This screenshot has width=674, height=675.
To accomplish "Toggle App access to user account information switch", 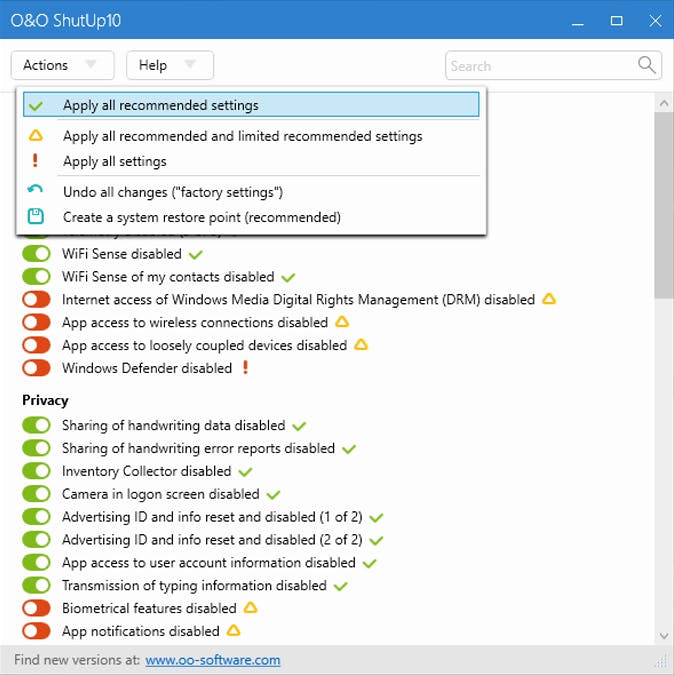I will coord(37,562).
